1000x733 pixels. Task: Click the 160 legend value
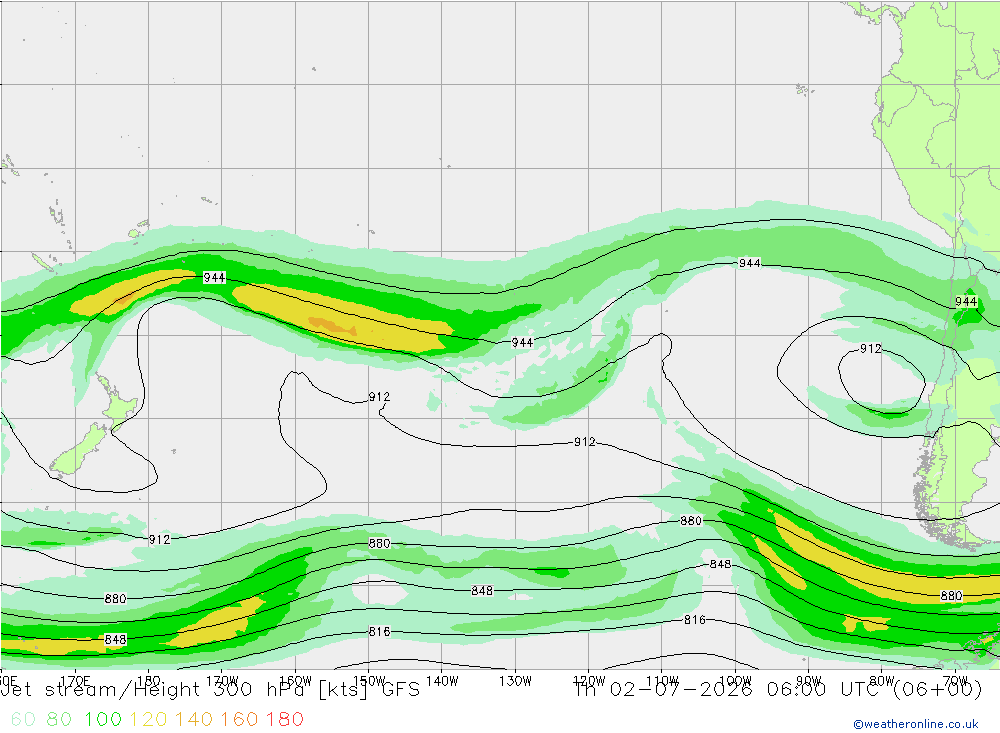(x=239, y=720)
